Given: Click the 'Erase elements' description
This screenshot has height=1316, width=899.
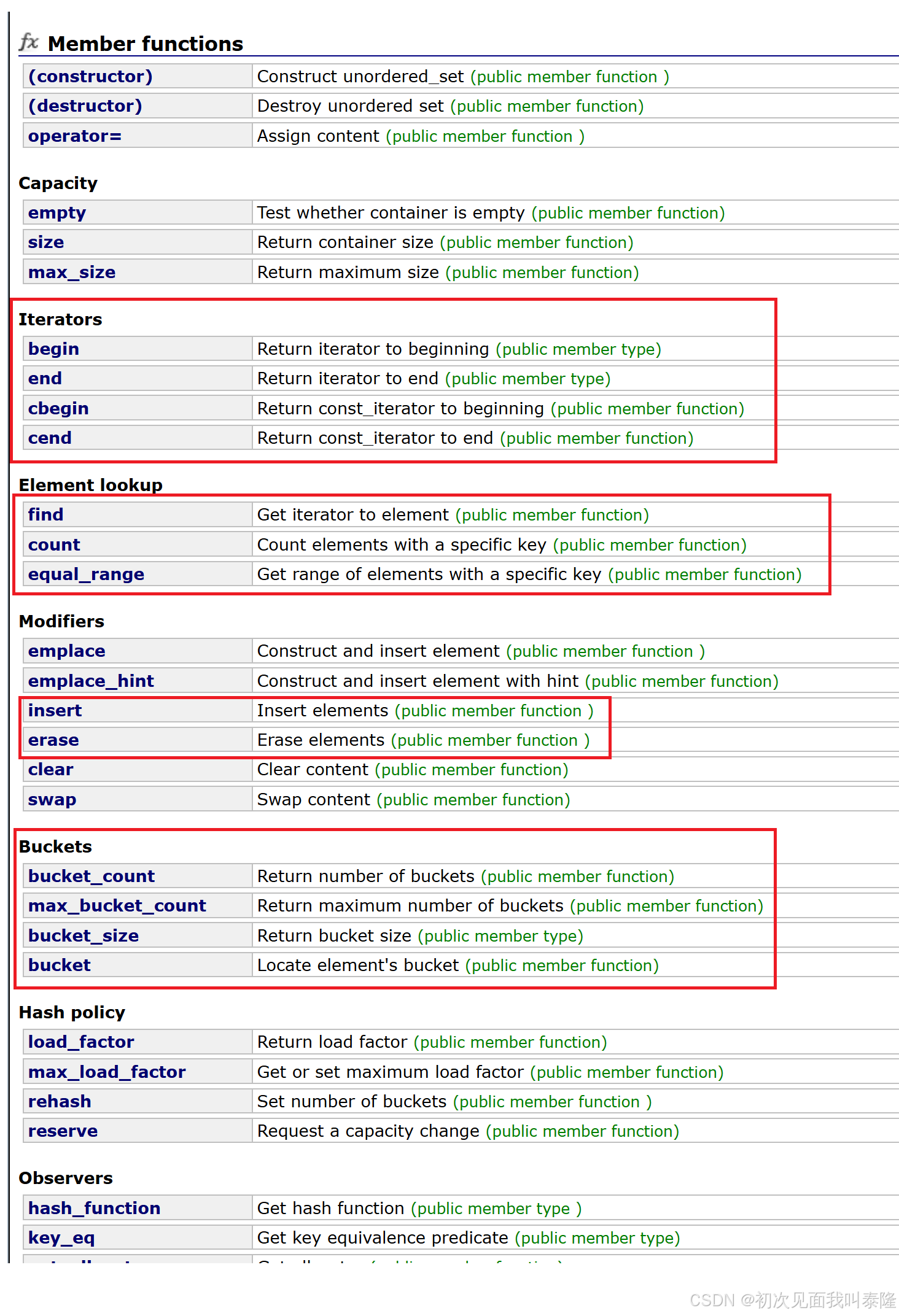Looking at the screenshot, I should 321,740.
